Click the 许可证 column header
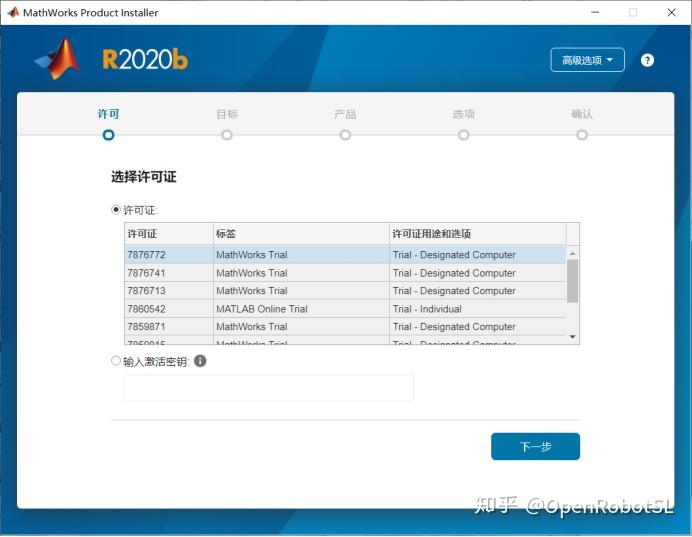Screen dimensions: 692x537 [169, 233]
